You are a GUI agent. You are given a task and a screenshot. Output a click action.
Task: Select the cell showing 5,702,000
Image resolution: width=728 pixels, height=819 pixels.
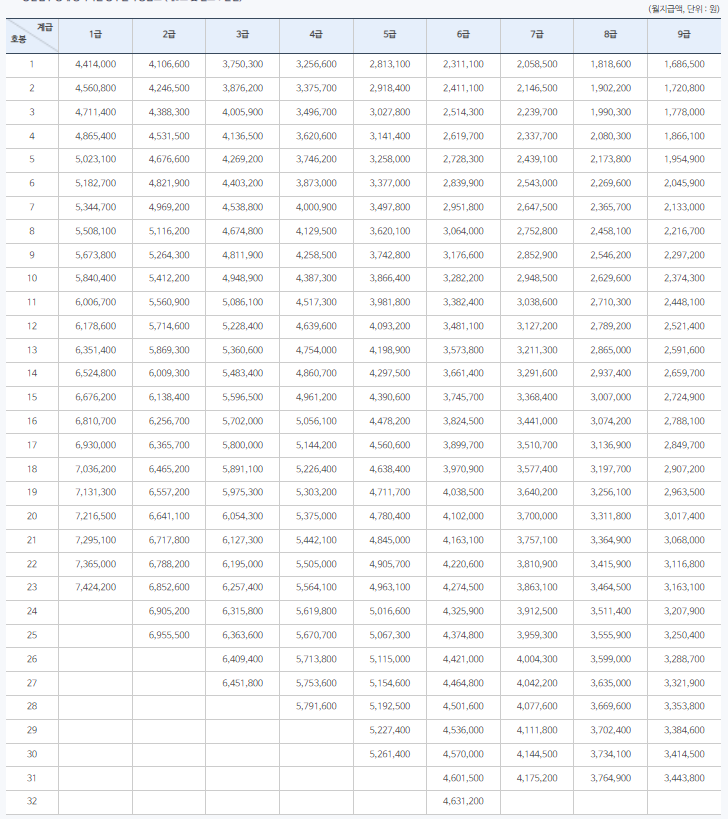243,421
